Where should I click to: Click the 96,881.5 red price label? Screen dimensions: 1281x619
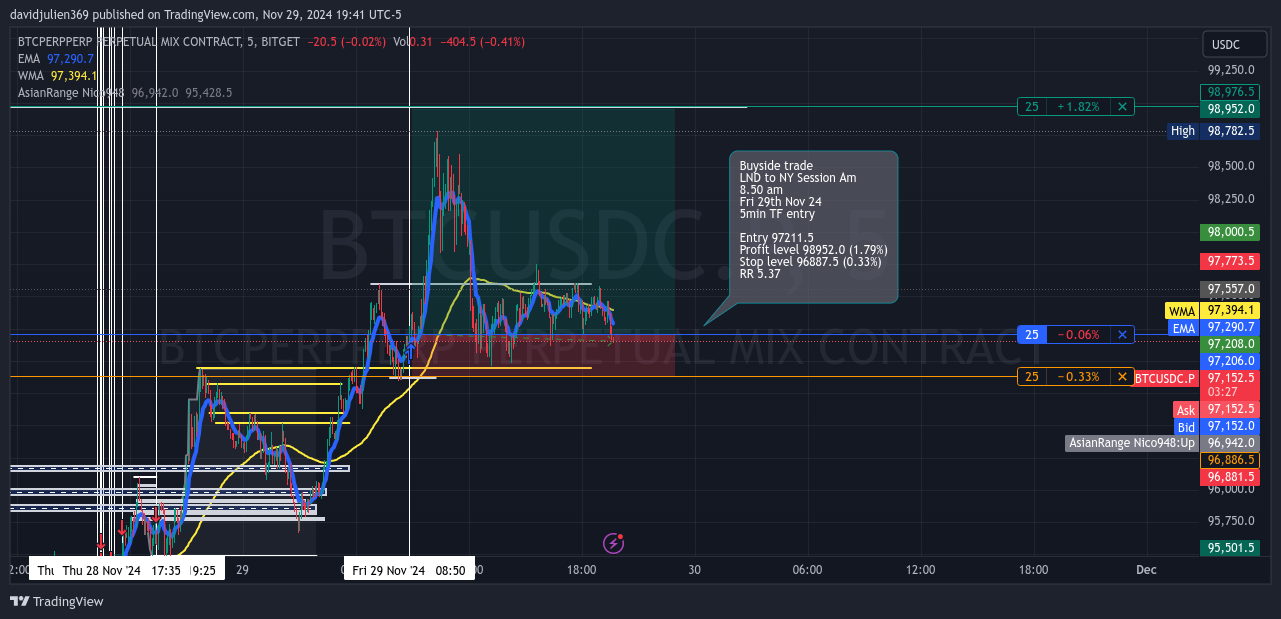[x=1229, y=477]
